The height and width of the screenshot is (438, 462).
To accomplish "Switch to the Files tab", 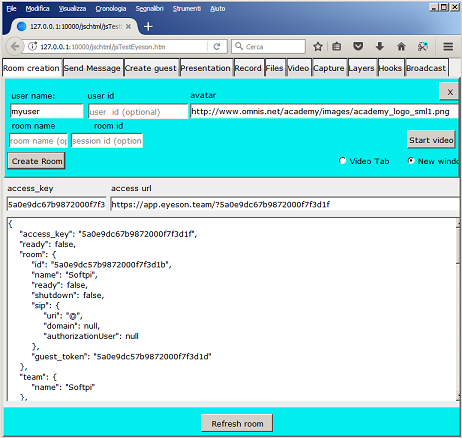I will tap(274, 68).
